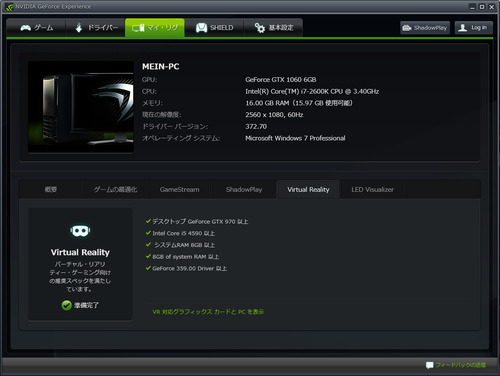Switch to the ShadowPlay sub-tab
The image size is (500, 376).
(x=244, y=190)
